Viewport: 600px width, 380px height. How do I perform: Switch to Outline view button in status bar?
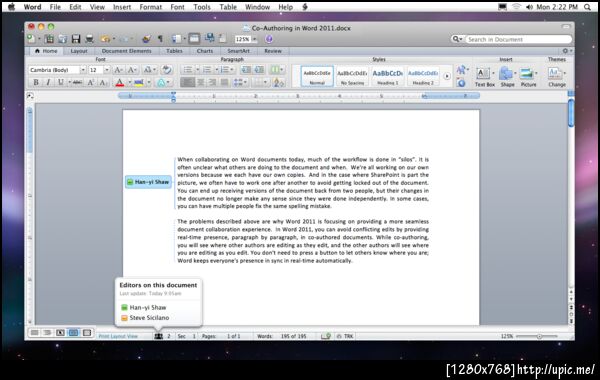click(x=47, y=333)
